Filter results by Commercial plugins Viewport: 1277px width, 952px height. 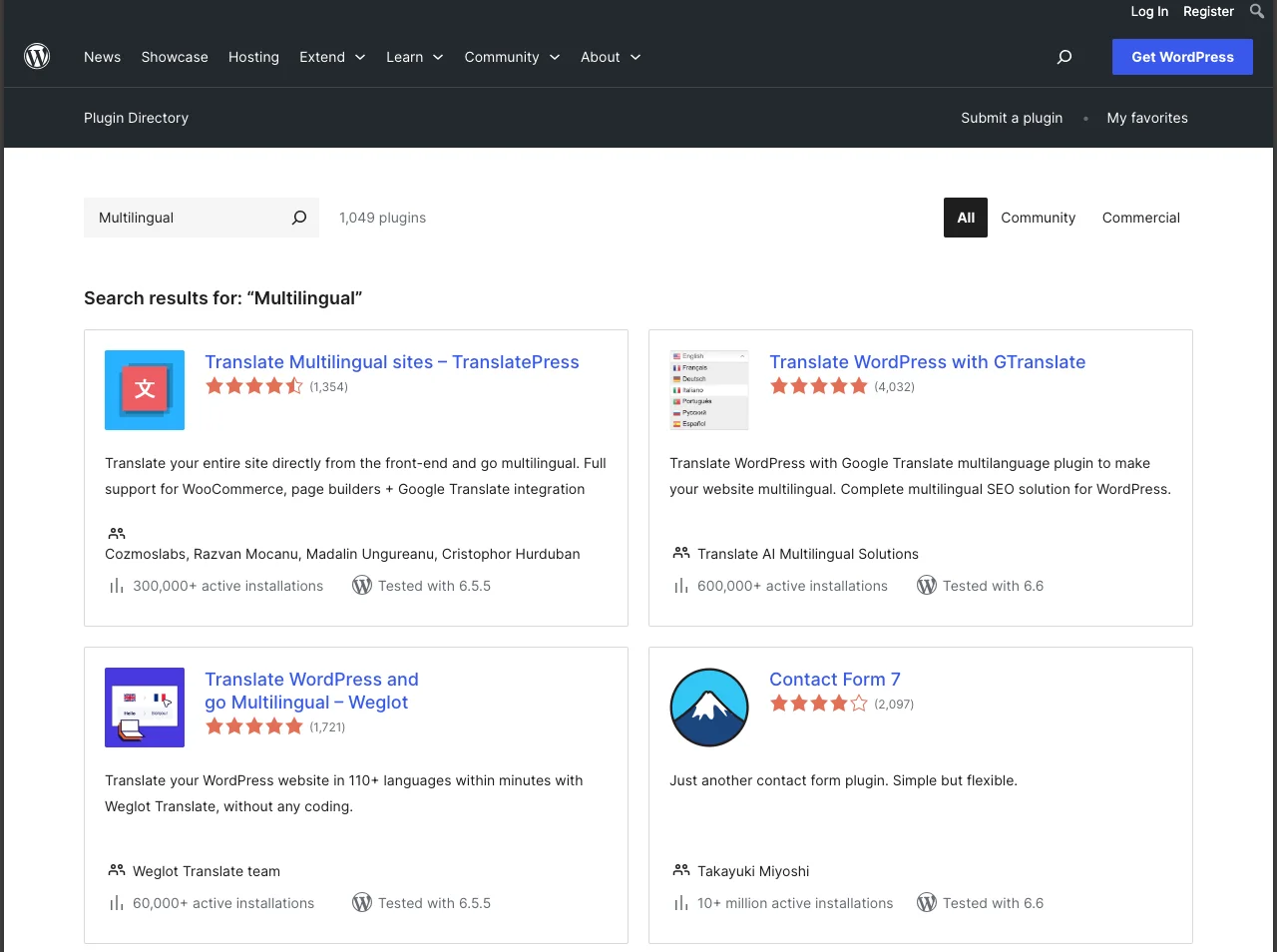coord(1141,218)
